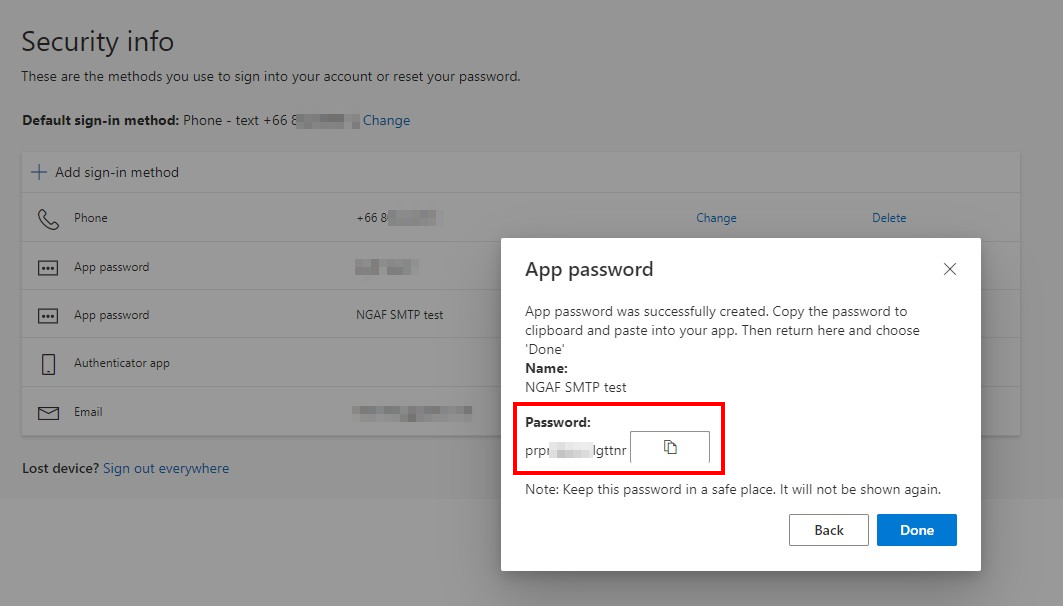Click the Email envelope icon
Screen dimensions: 1063x606
(48, 413)
